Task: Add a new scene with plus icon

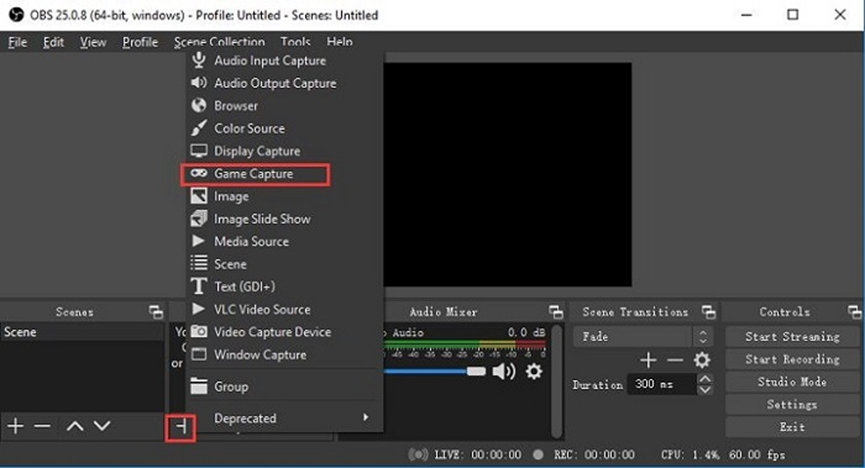Action: (x=16, y=426)
